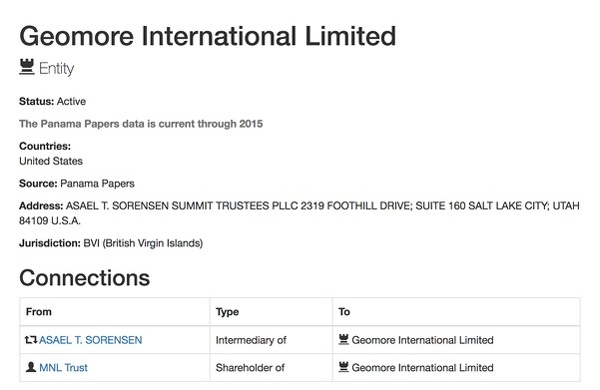Click the Entity rook icon under the title
Viewport: 600px width, 390px height.
pyautogui.click(x=27, y=67)
